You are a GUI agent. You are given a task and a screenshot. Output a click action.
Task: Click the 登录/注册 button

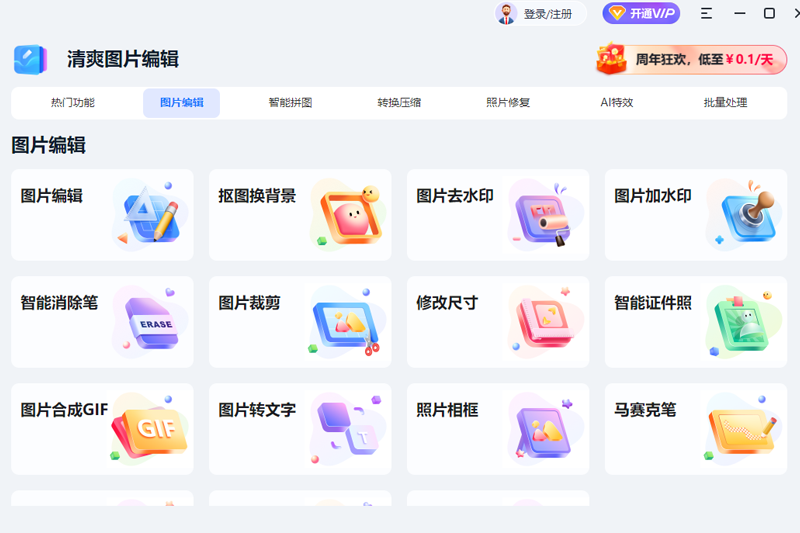[x=540, y=14]
